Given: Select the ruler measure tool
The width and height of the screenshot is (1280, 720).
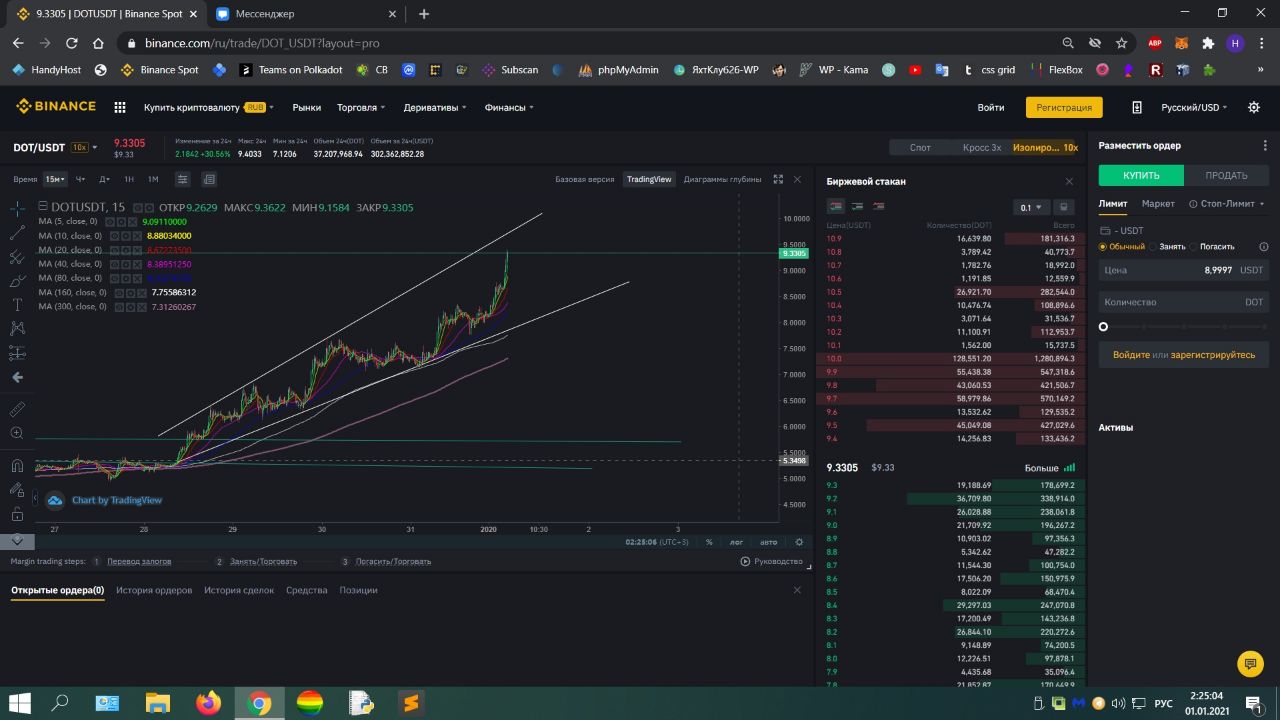Looking at the screenshot, I should coord(17,409).
